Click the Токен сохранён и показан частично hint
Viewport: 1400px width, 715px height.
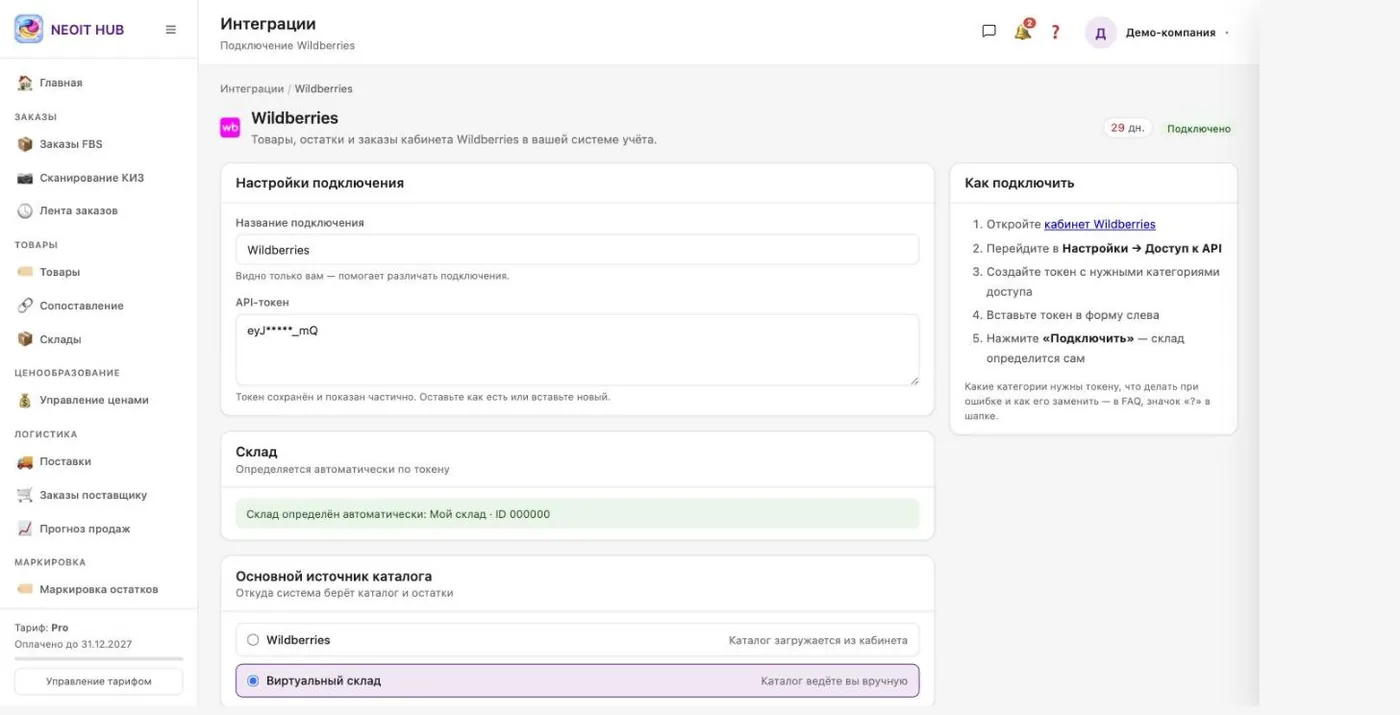coord(423,397)
